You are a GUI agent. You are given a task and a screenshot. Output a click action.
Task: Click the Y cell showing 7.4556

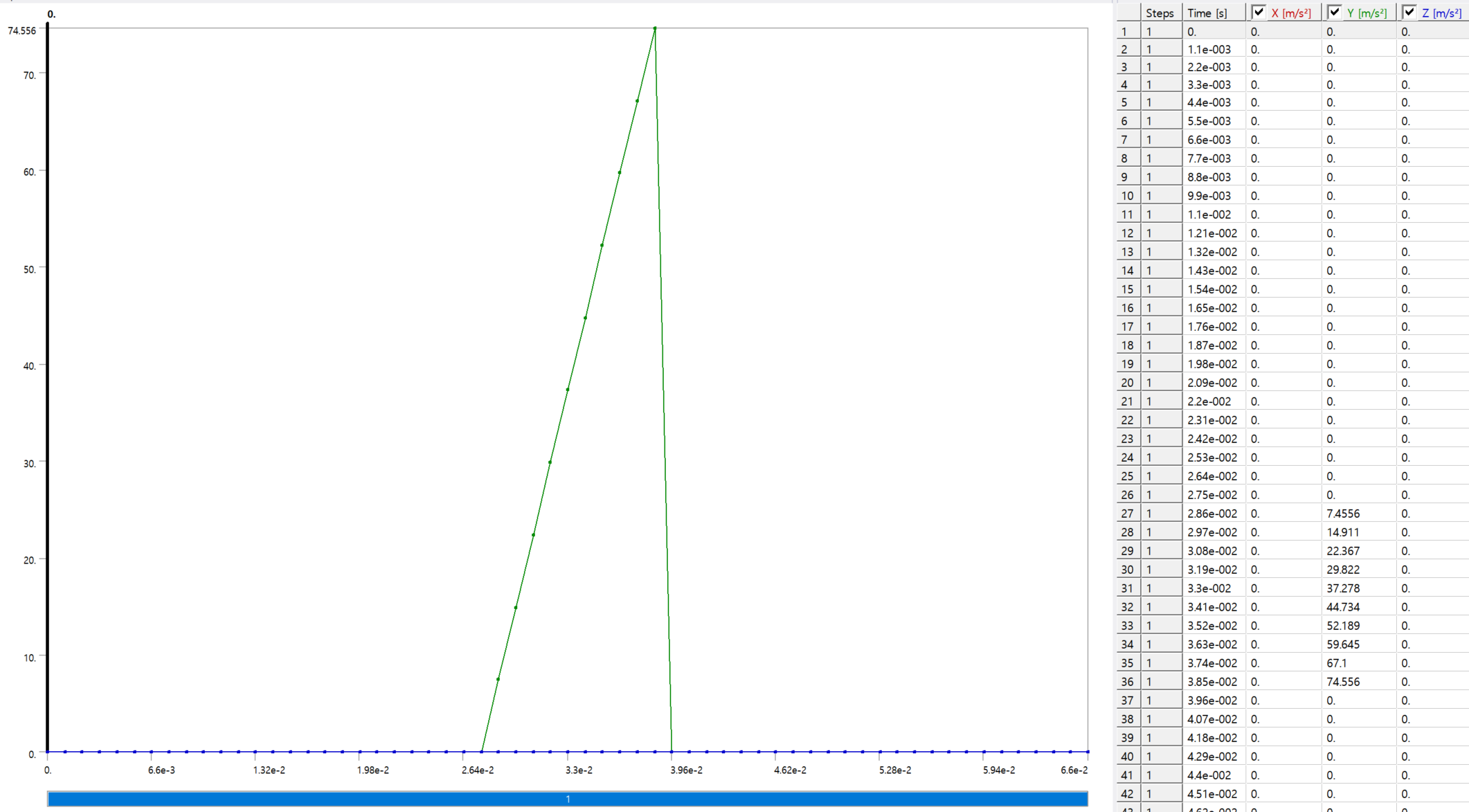1343,514
